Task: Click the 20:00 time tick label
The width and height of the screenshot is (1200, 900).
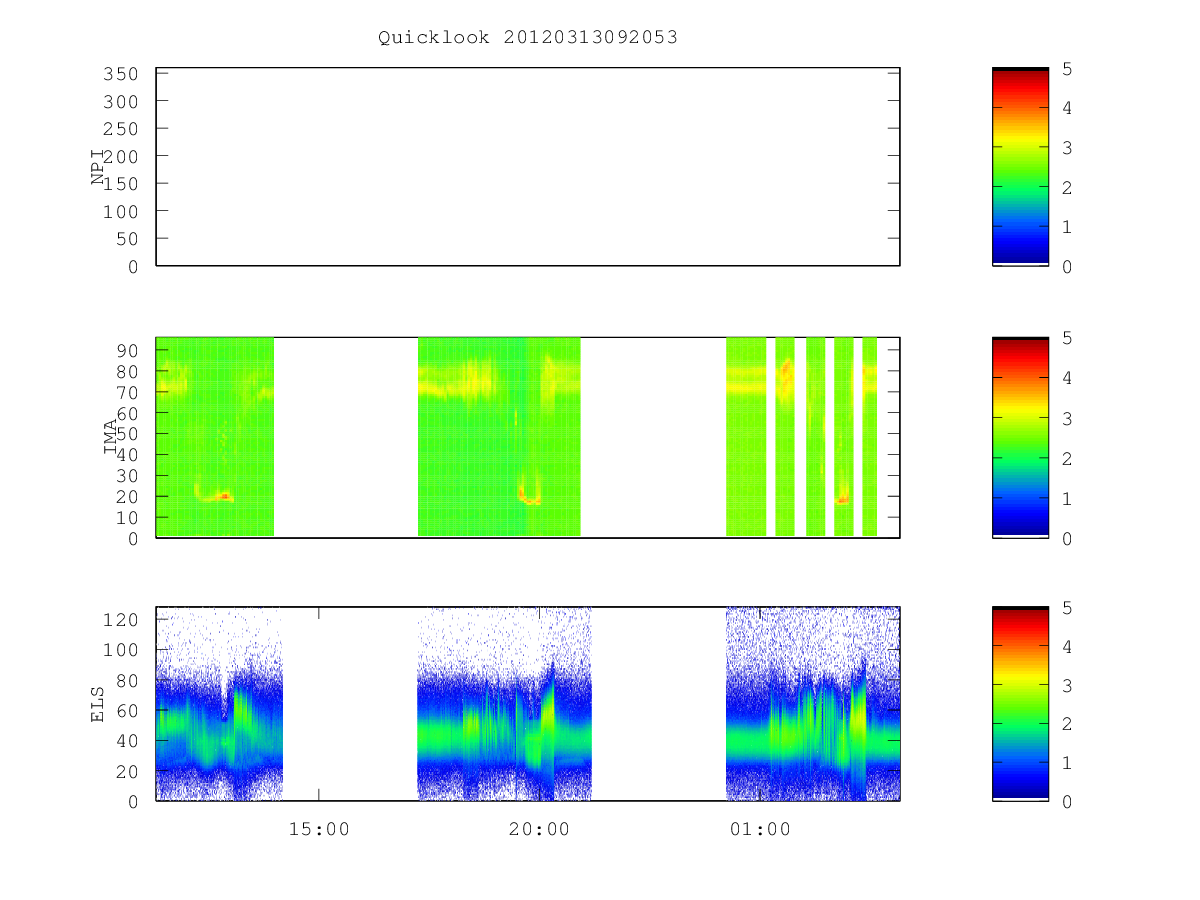Action: coord(539,829)
